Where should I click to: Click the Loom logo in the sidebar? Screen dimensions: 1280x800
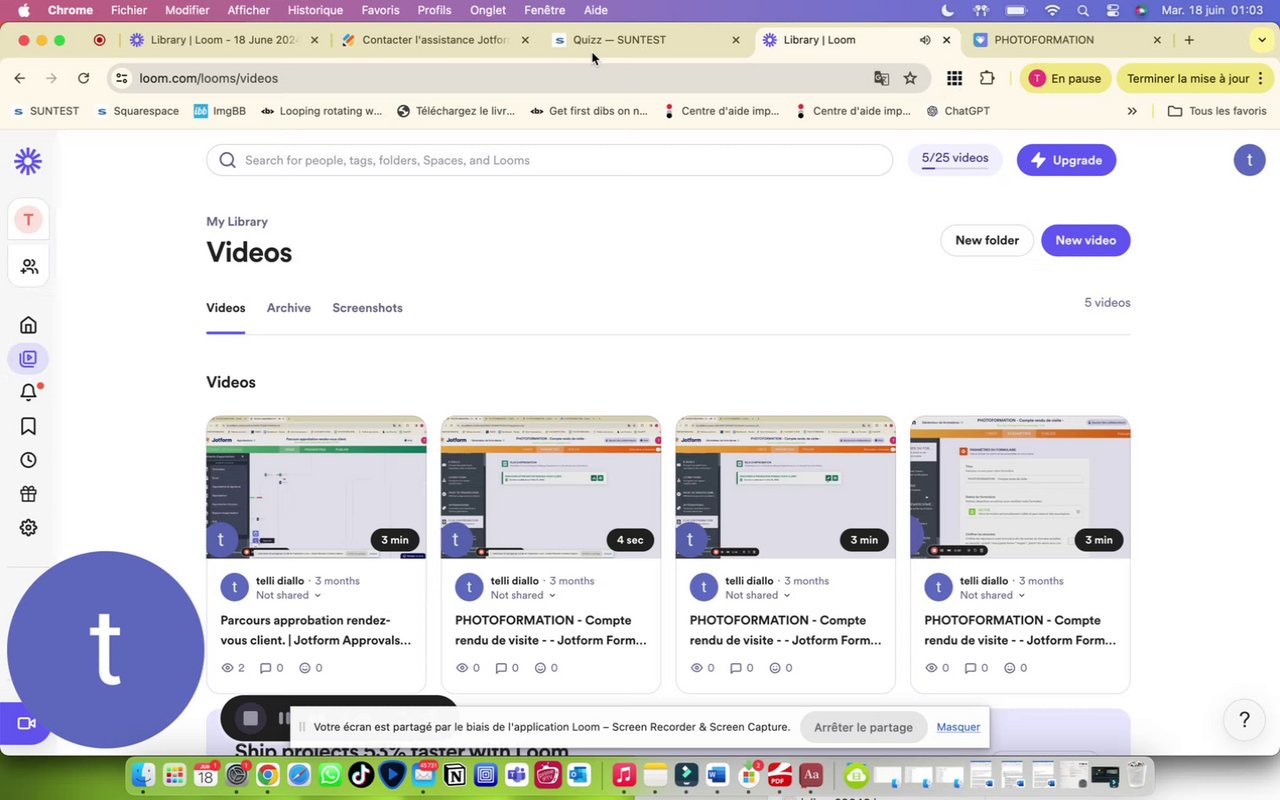click(28, 161)
